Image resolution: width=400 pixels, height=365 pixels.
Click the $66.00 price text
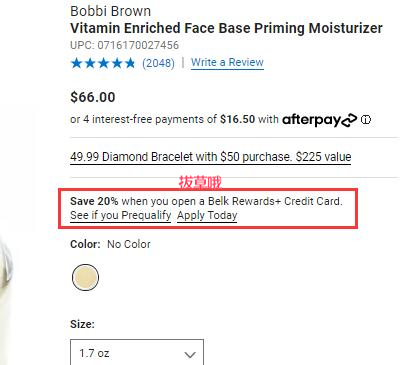[x=93, y=97]
